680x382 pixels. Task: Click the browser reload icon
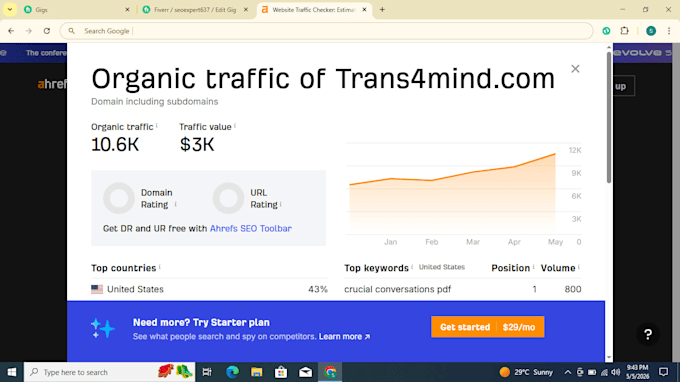[x=47, y=31]
